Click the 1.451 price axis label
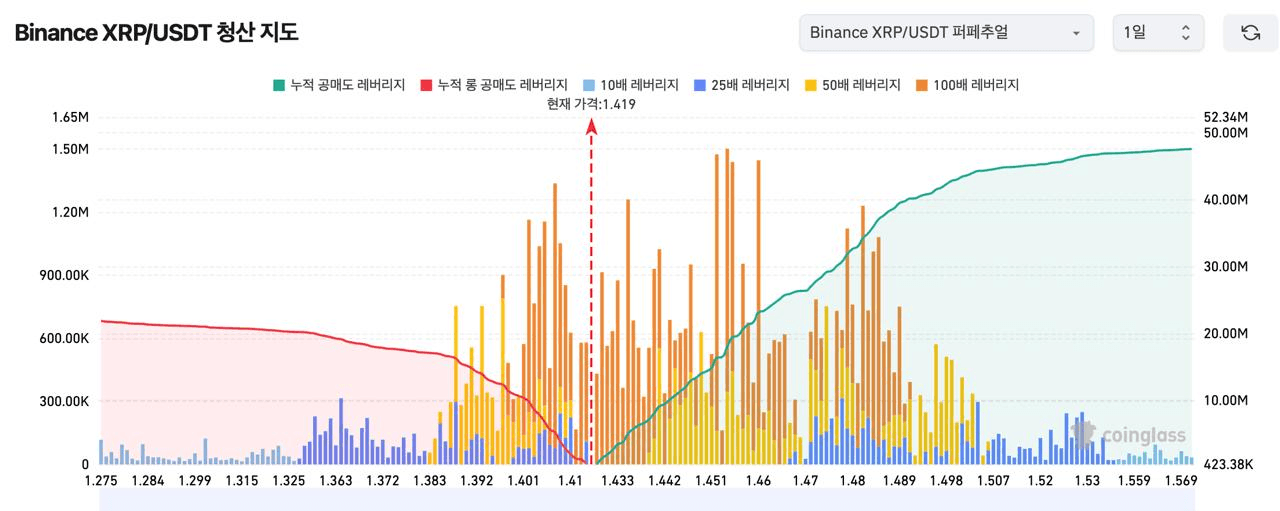Image resolution: width=1280 pixels, height=511 pixels. pos(711,481)
